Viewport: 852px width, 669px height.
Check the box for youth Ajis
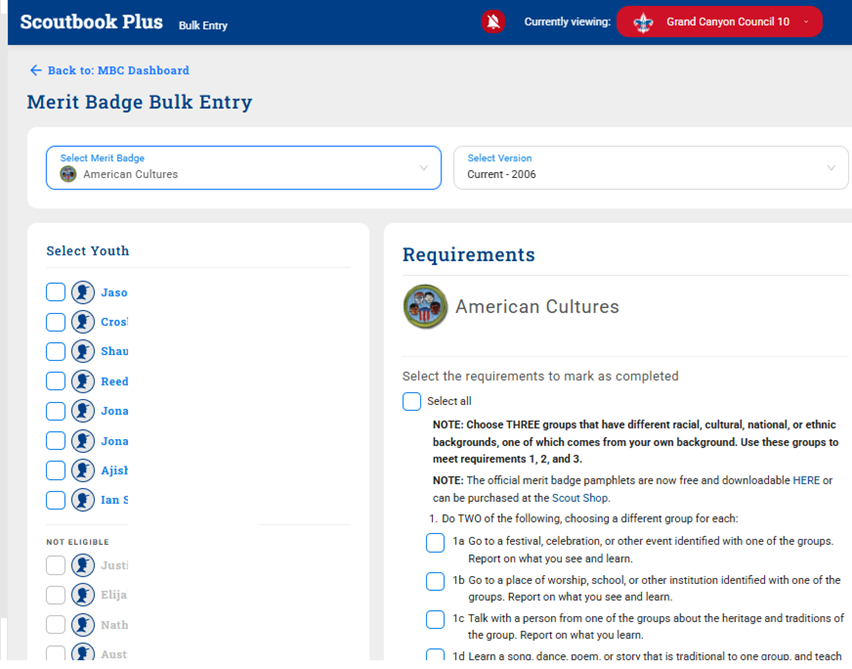pos(55,470)
